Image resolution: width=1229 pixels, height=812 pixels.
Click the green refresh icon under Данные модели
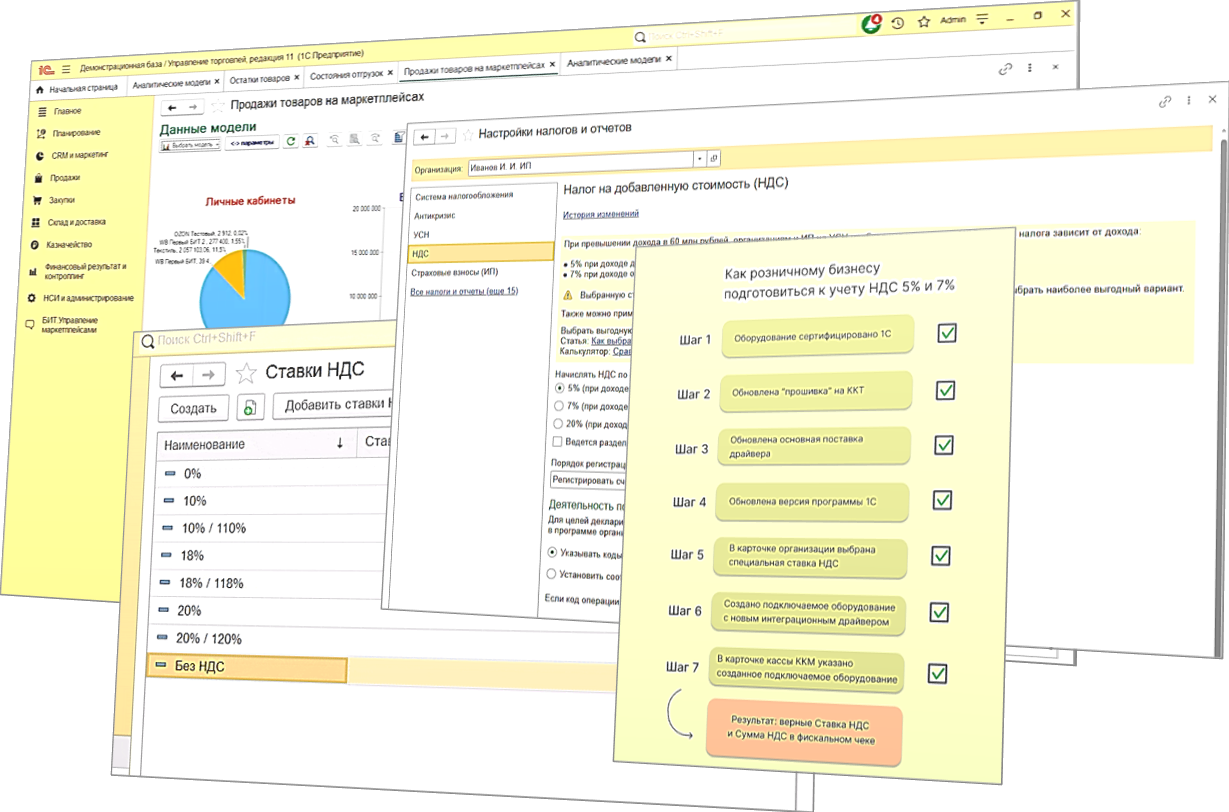click(x=290, y=142)
